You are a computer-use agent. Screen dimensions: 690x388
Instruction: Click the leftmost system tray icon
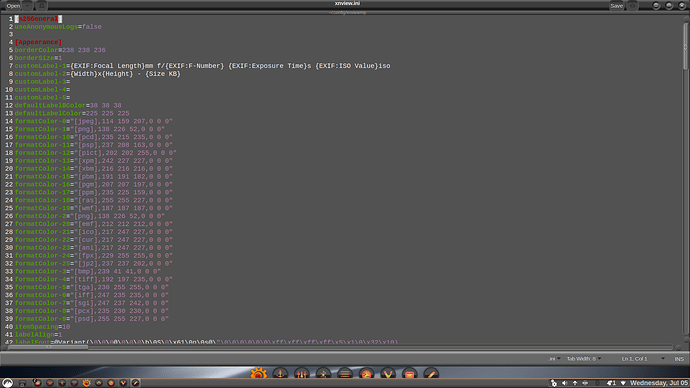pos(554,383)
